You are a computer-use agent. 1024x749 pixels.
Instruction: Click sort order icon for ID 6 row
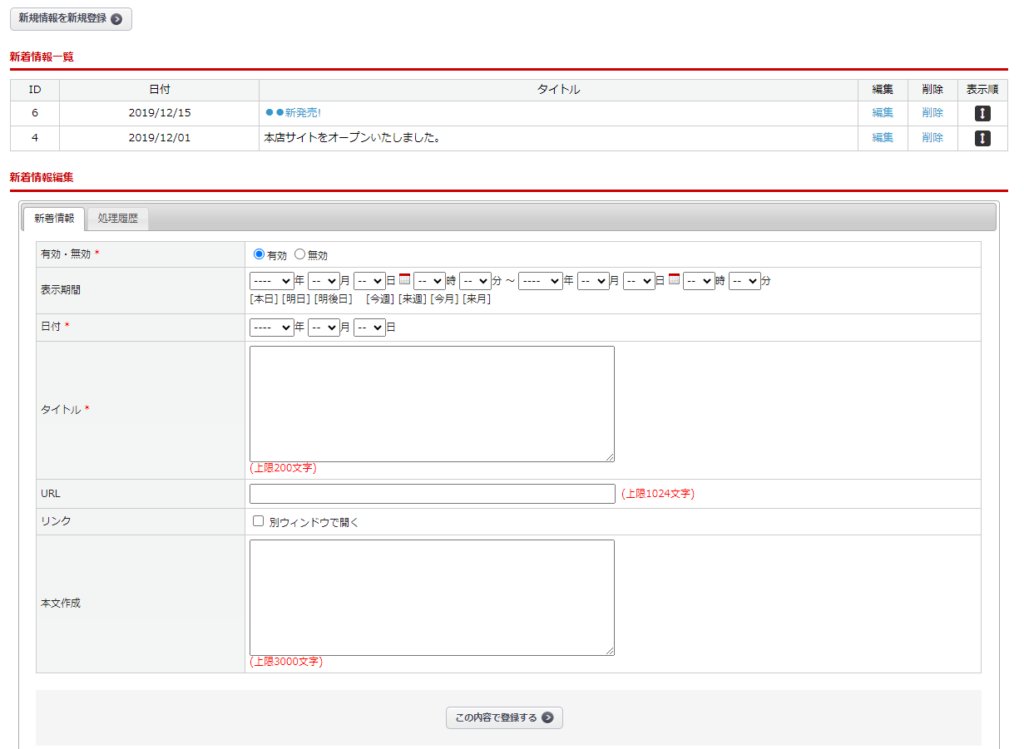pyautogui.click(x=982, y=113)
